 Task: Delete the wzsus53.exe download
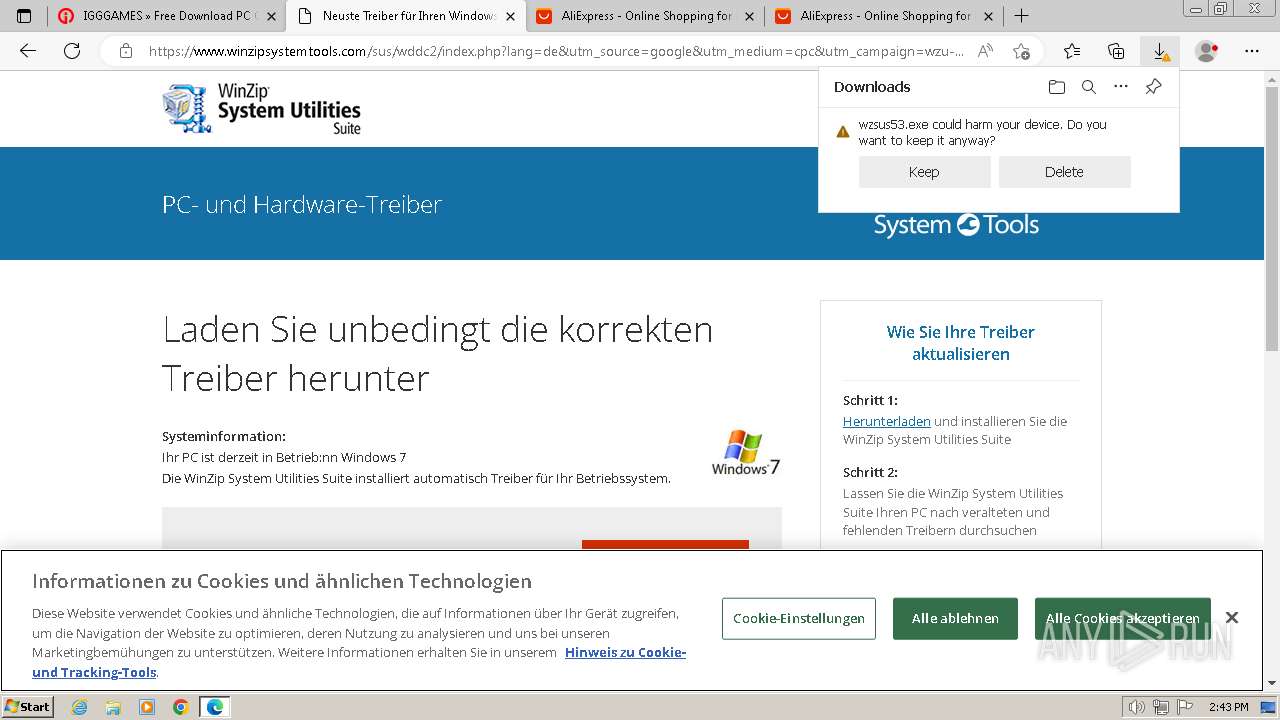point(1064,172)
